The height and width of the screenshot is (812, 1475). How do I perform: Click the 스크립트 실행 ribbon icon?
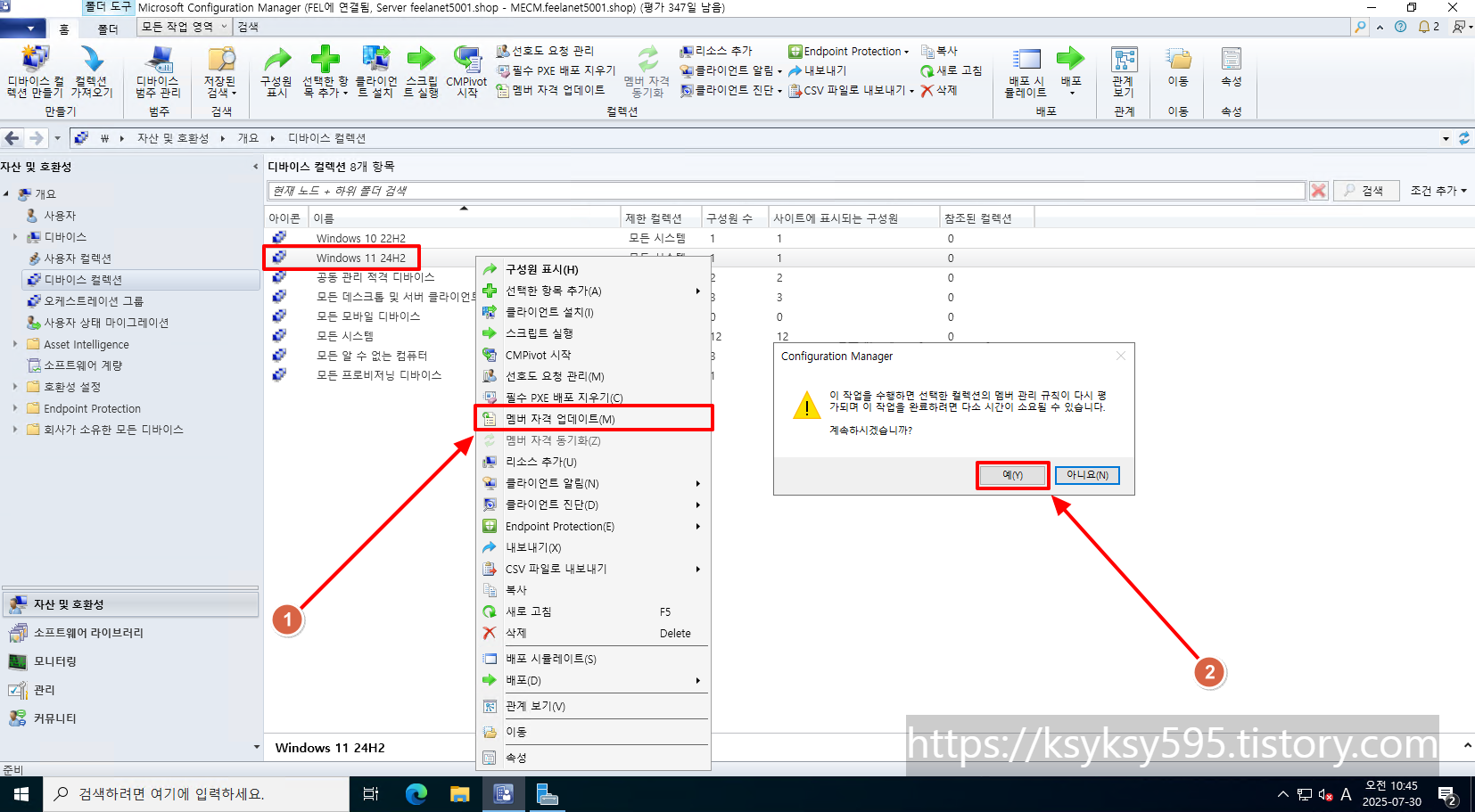(421, 71)
